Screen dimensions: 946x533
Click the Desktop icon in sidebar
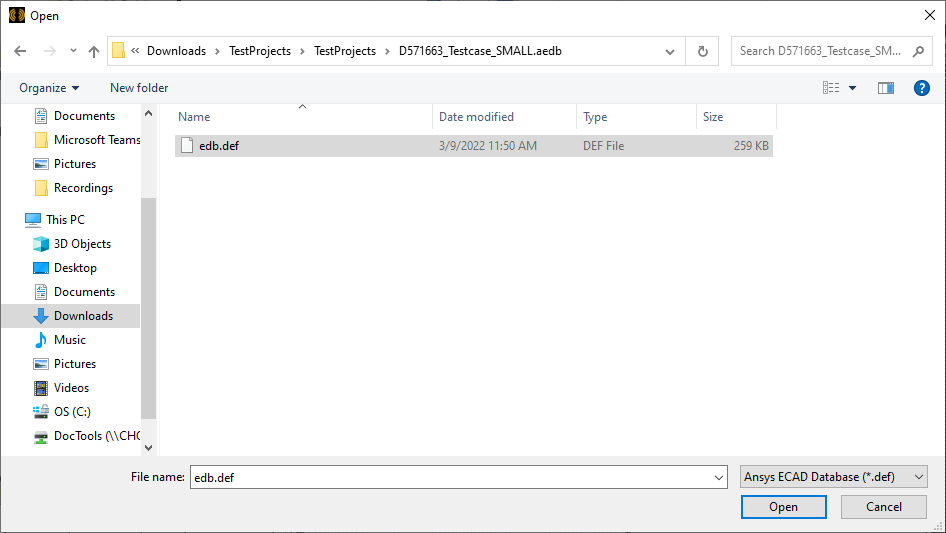pyautogui.click(x=40, y=268)
